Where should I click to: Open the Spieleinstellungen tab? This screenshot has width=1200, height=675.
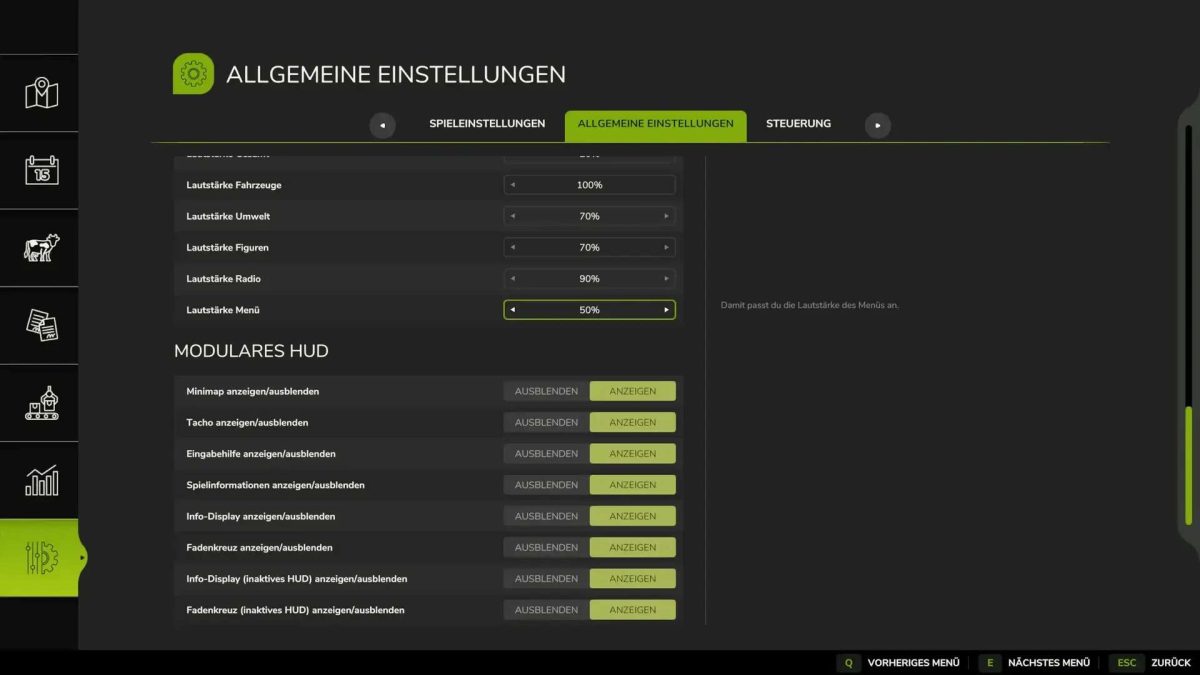coord(487,123)
